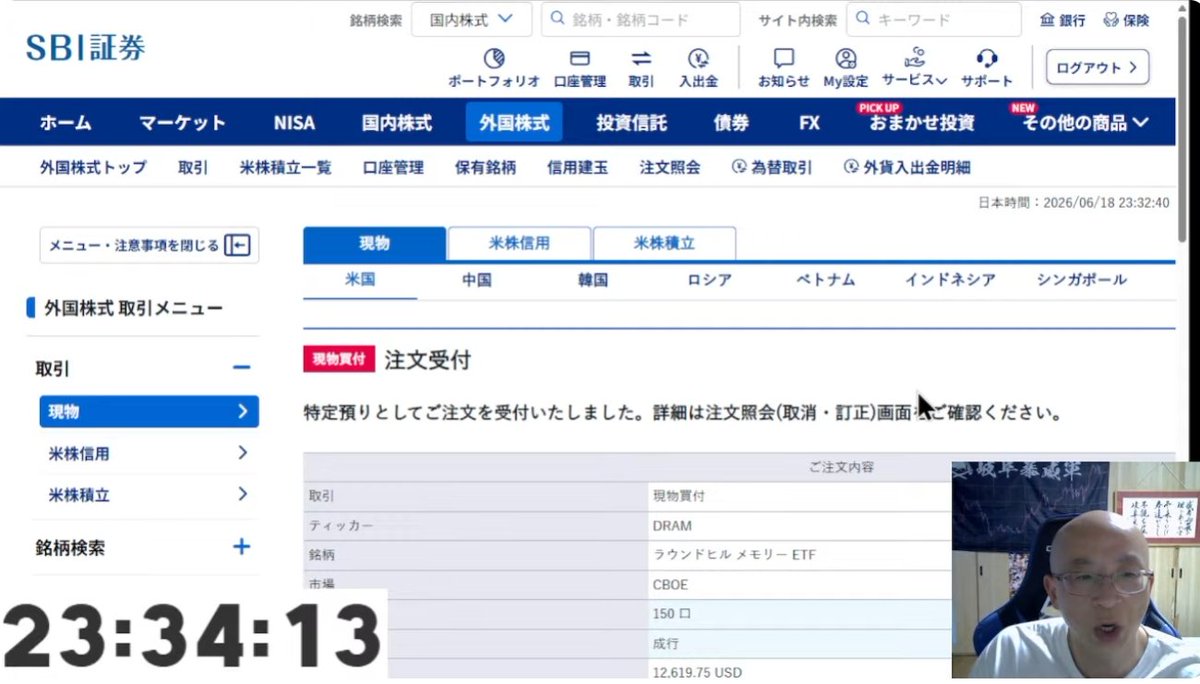Select 中国 market tab
This screenshot has height=684, width=1200.
[x=477, y=280]
